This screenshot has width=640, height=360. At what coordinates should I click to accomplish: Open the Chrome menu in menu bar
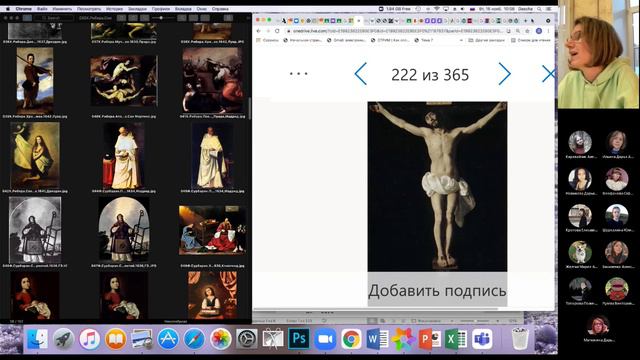pyautogui.click(x=24, y=9)
